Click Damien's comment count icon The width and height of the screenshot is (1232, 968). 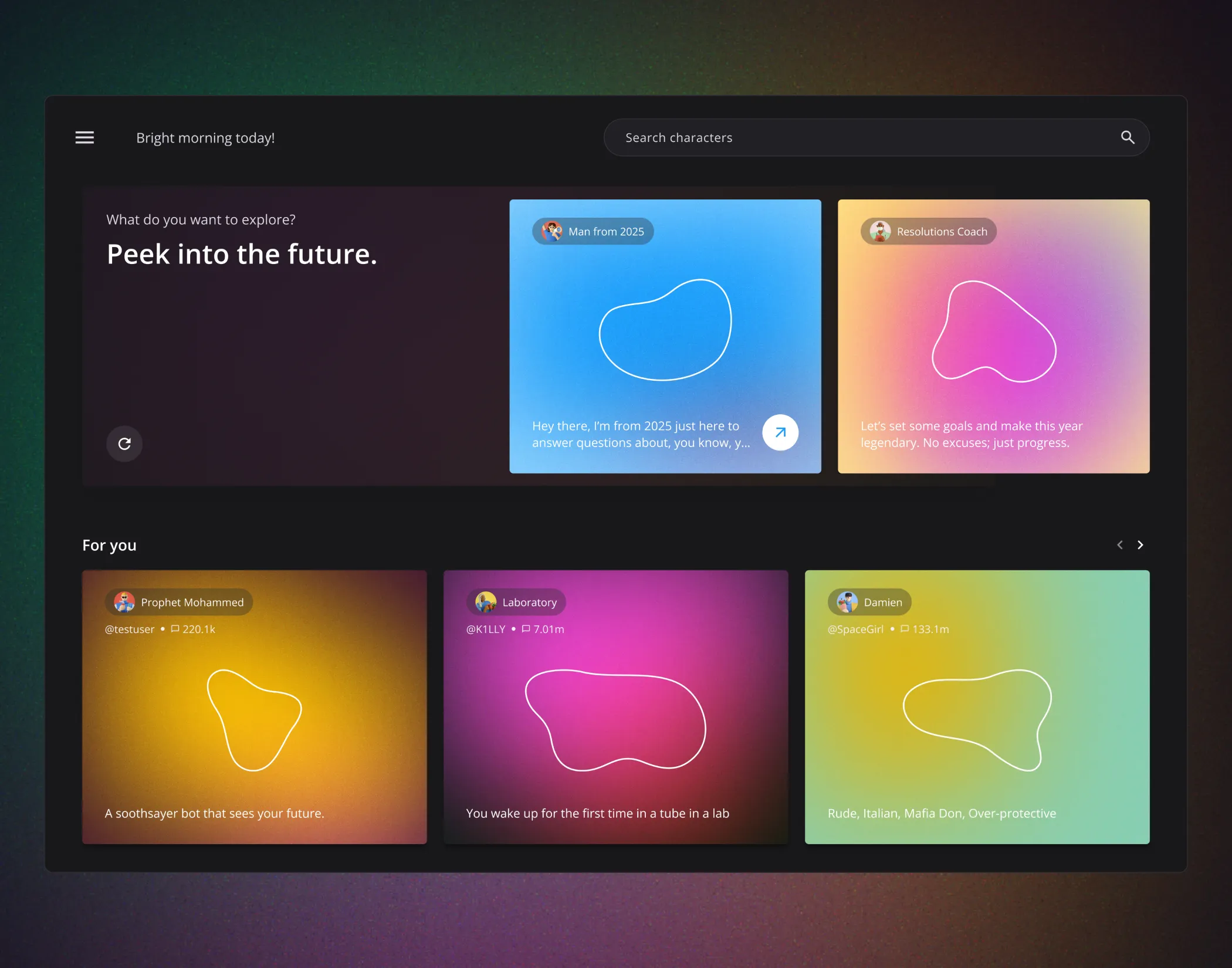point(903,629)
